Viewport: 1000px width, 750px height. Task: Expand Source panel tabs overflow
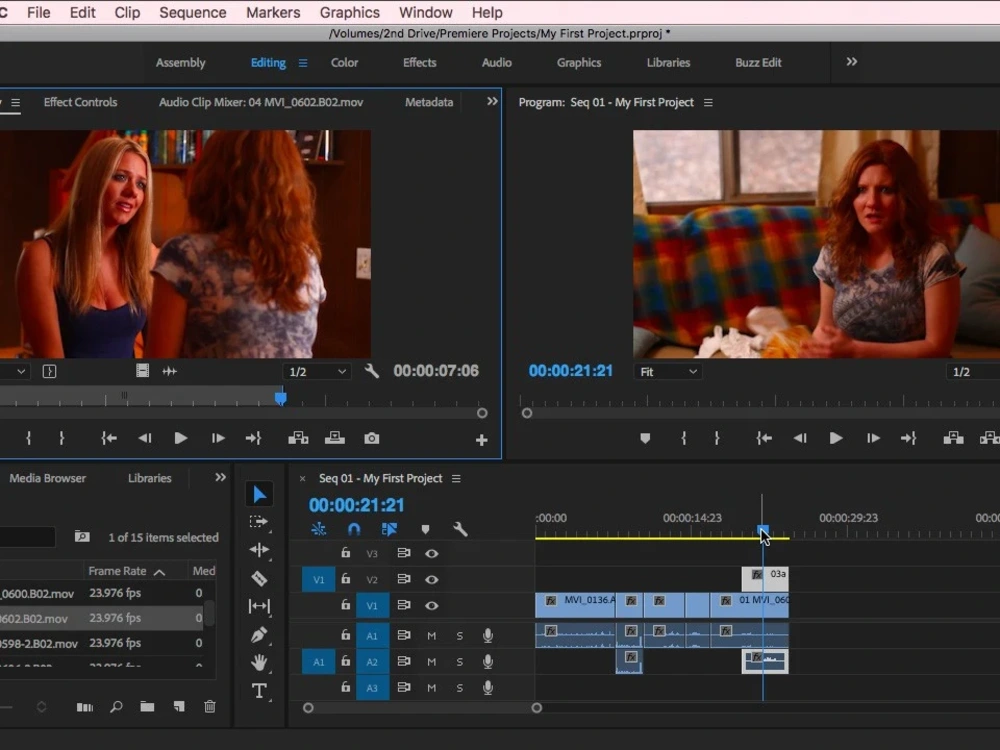492,101
